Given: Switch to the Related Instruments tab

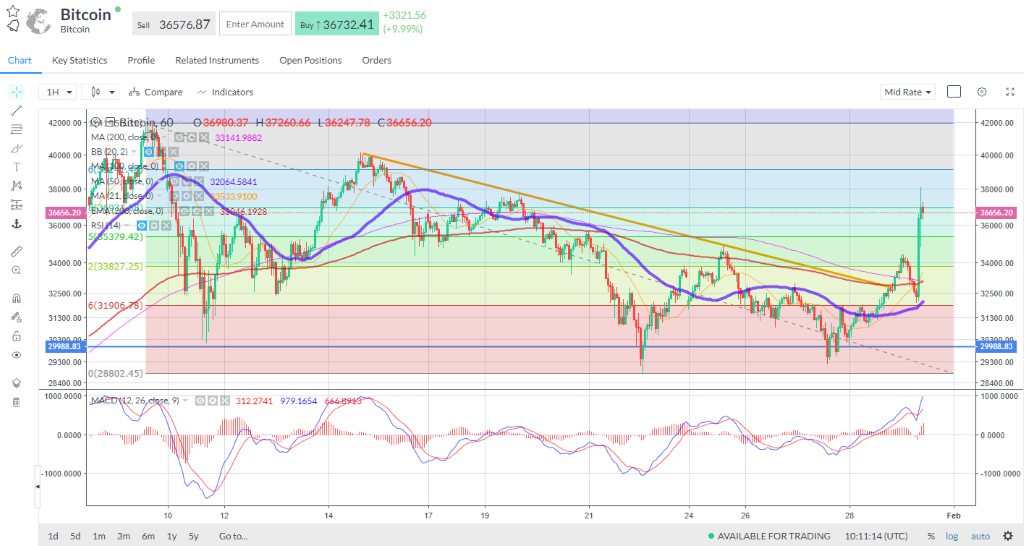Looking at the screenshot, I should click(x=217, y=60).
